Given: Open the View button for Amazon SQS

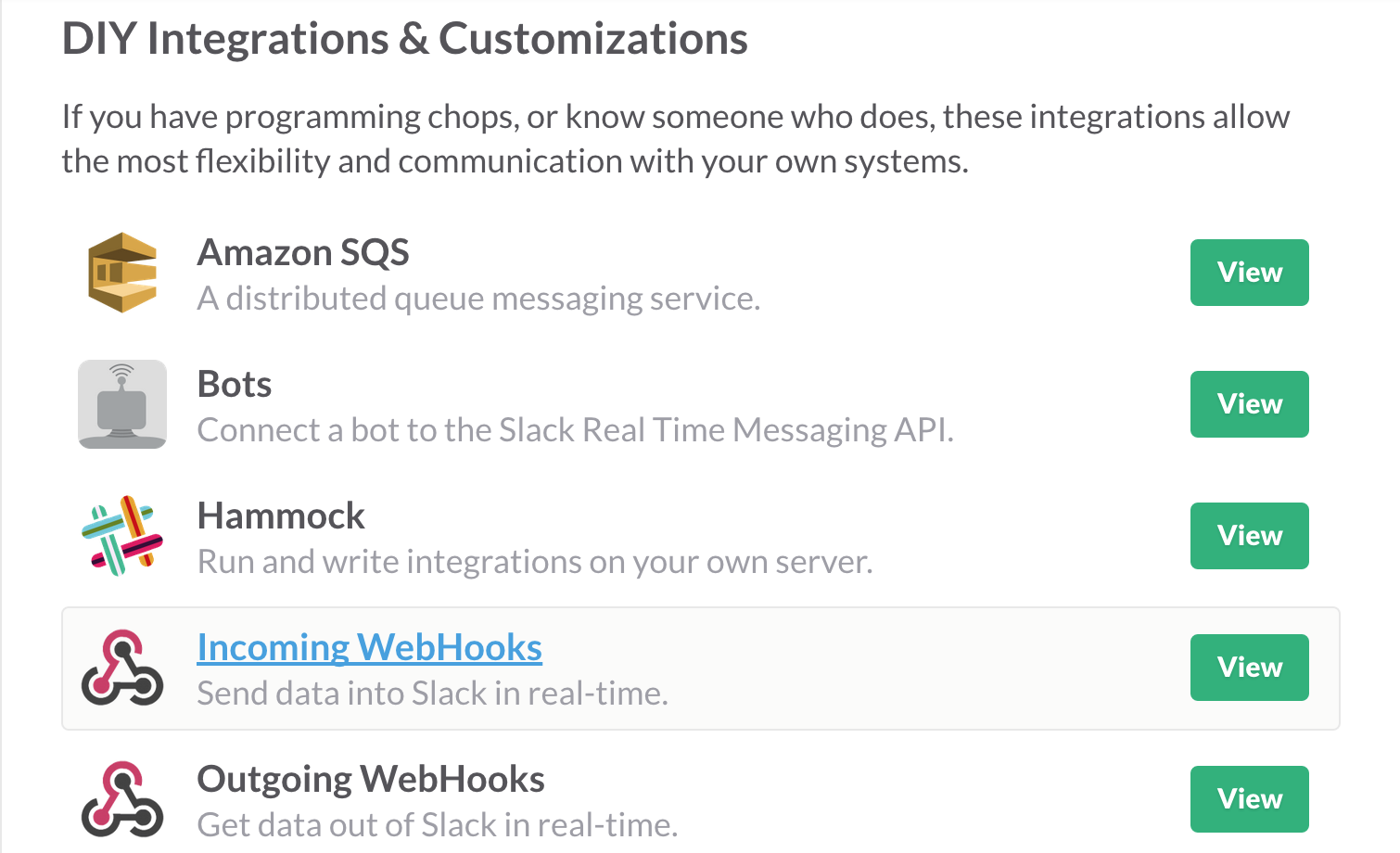Looking at the screenshot, I should (x=1249, y=273).
